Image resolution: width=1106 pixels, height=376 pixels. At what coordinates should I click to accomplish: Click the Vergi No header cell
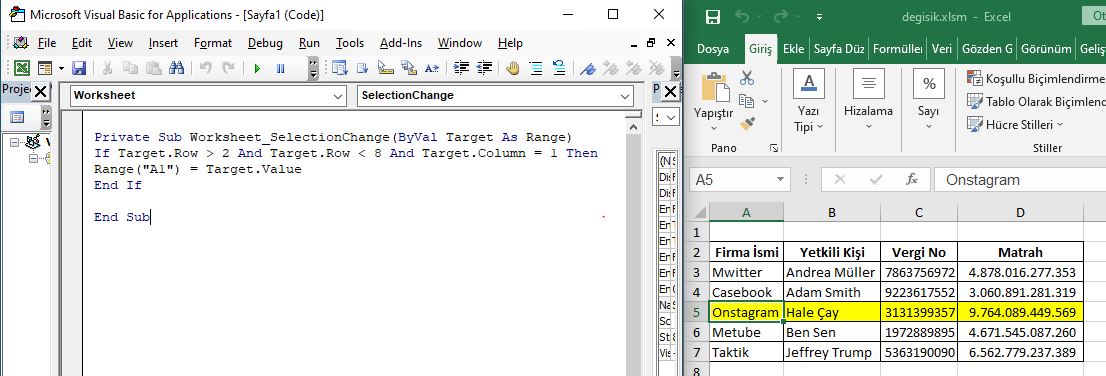pyautogui.click(x=918, y=252)
